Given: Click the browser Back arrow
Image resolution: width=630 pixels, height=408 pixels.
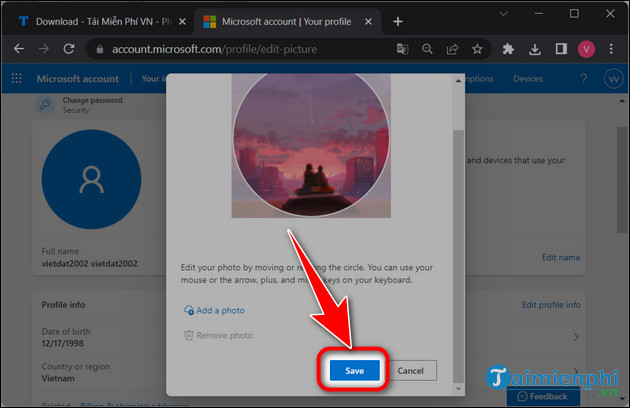Looking at the screenshot, I should (x=19, y=49).
